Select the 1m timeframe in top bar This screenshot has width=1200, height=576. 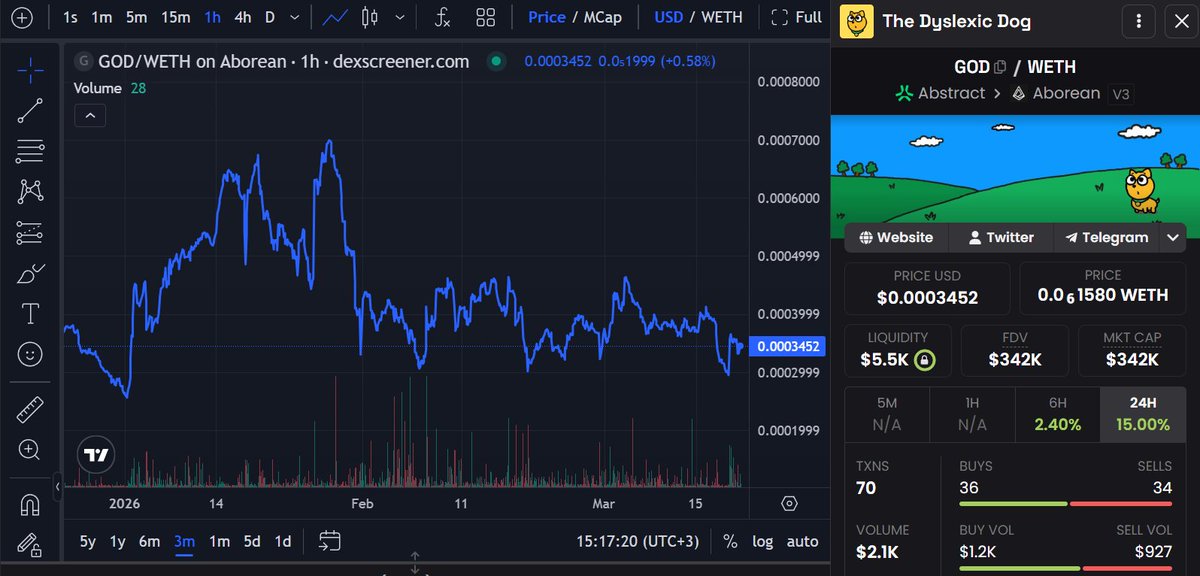point(102,17)
